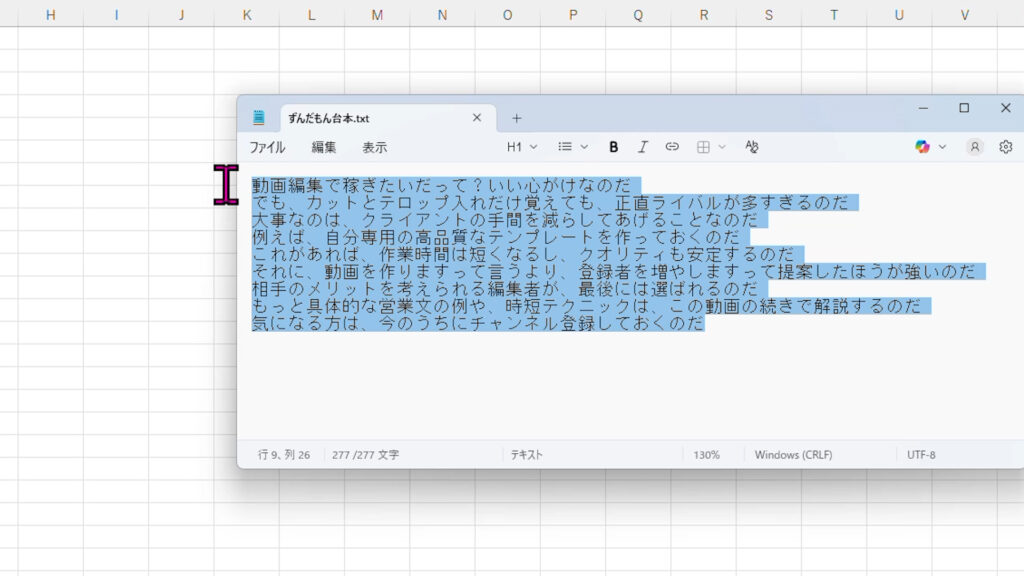Click the 130% zoom level in status bar
Viewport: 1024px width, 576px height.
coord(706,455)
